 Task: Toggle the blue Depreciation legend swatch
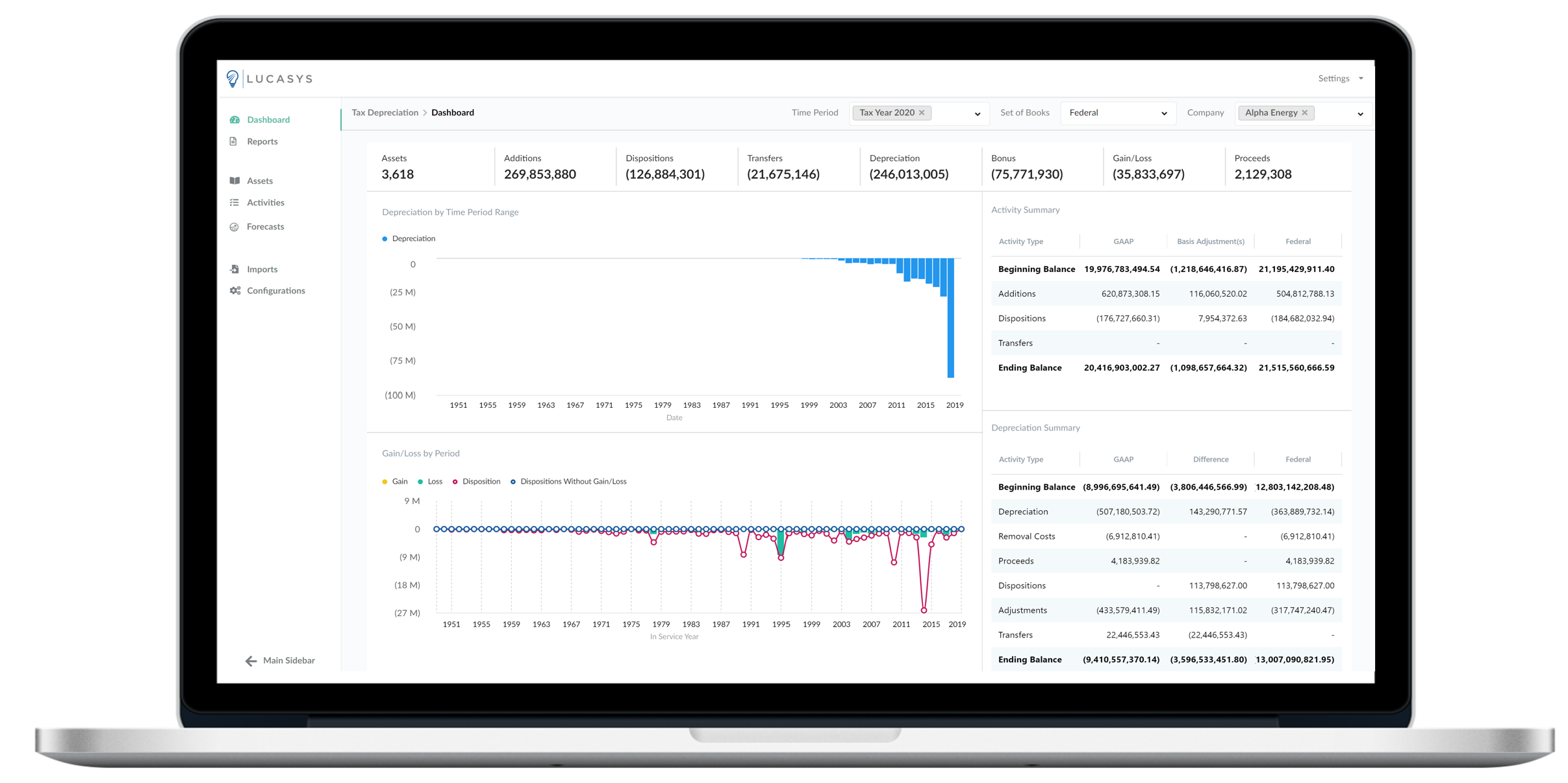385,239
